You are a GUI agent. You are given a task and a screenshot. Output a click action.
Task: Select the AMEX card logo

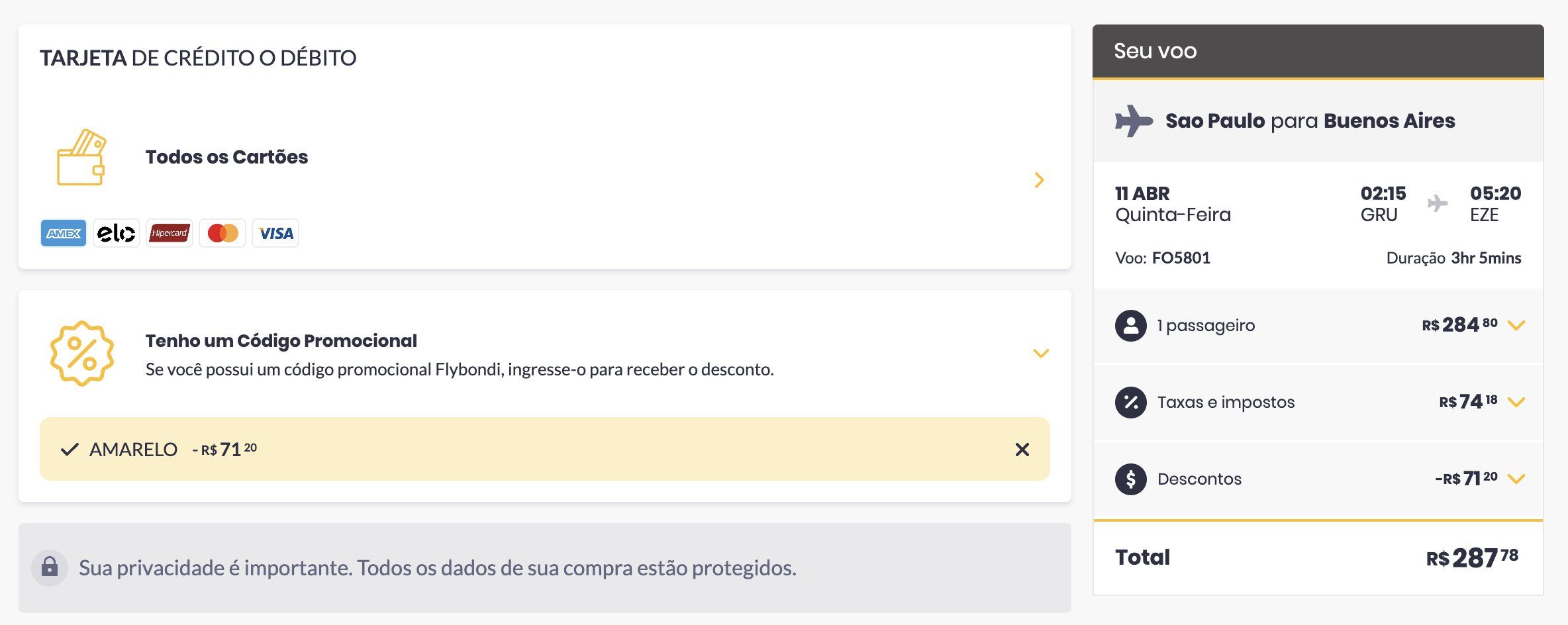[64, 233]
